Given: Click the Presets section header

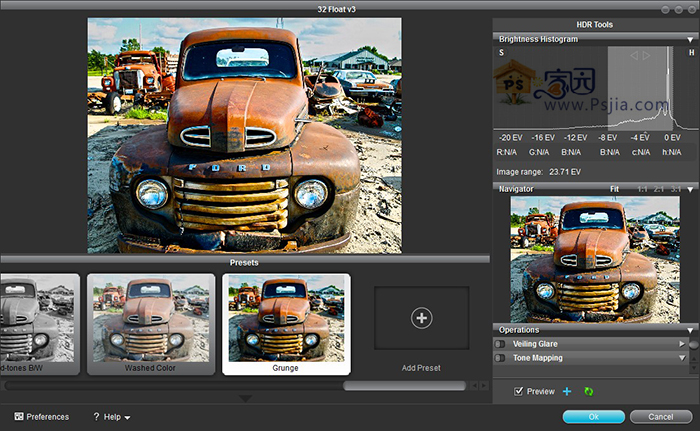Looking at the screenshot, I should coord(244,263).
